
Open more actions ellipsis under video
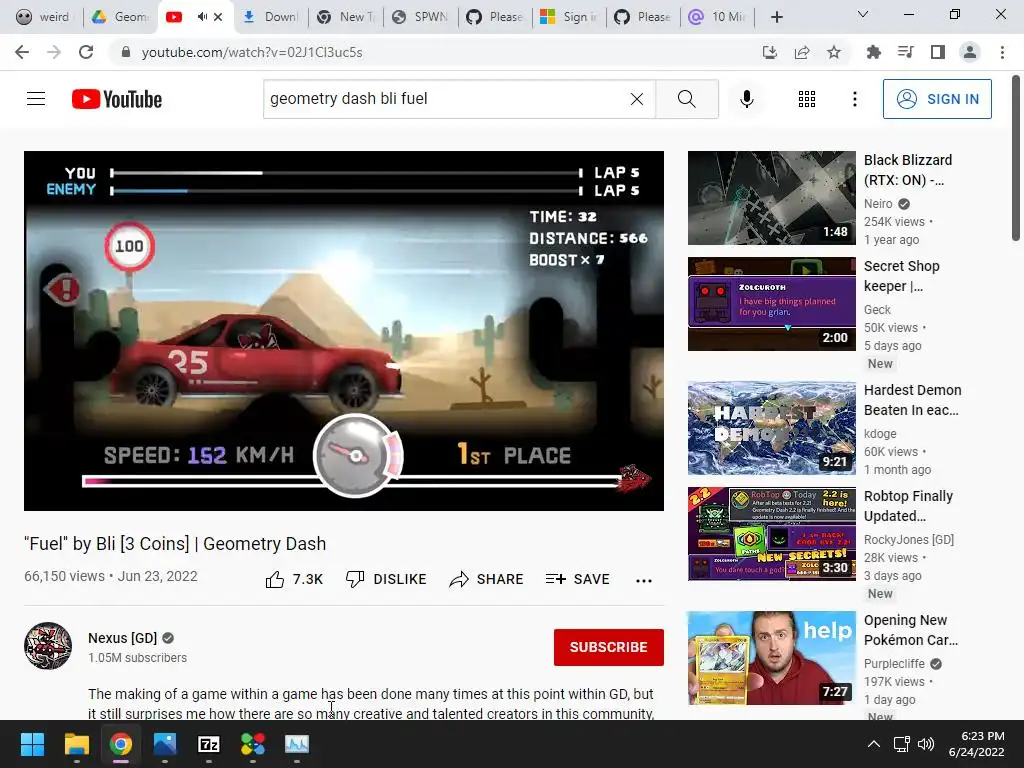[x=644, y=580]
